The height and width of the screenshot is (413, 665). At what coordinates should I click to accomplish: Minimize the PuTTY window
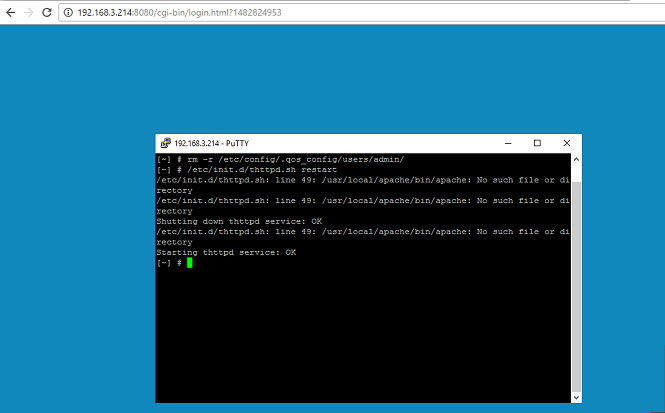pos(508,143)
